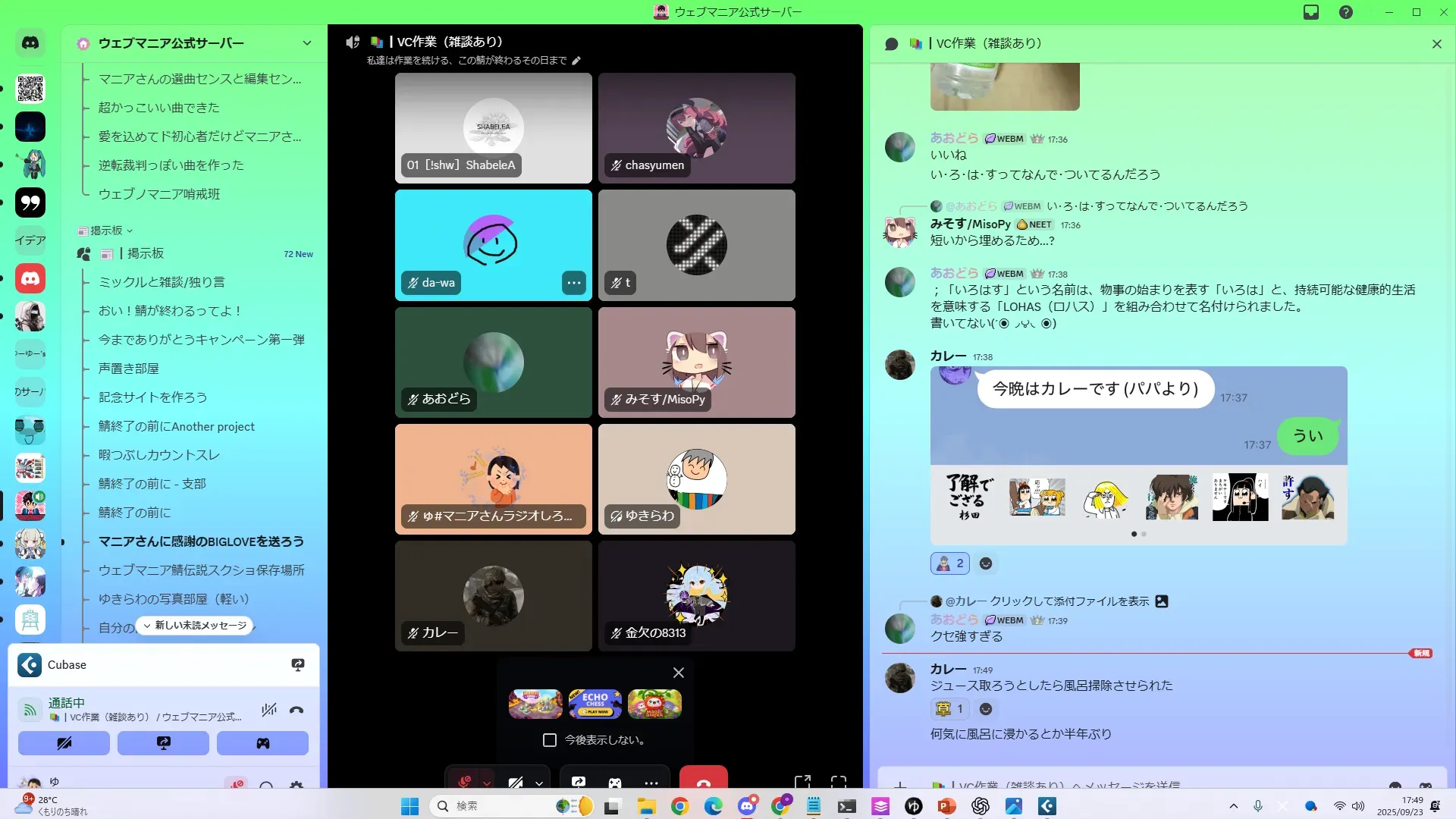This screenshot has width=1456, height=819.
Task: Toggle noise suppression in the call panel
Action: click(x=268, y=711)
